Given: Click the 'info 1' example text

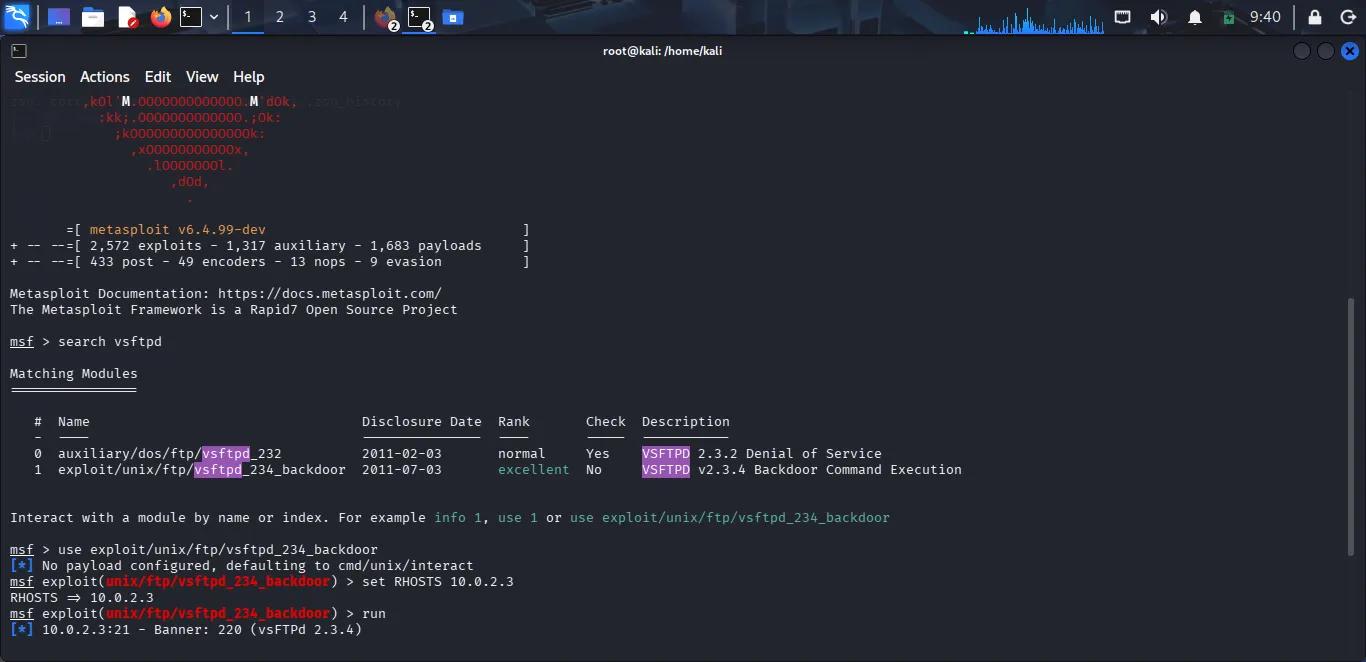Looking at the screenshot, I should click(x=458, y=518).
